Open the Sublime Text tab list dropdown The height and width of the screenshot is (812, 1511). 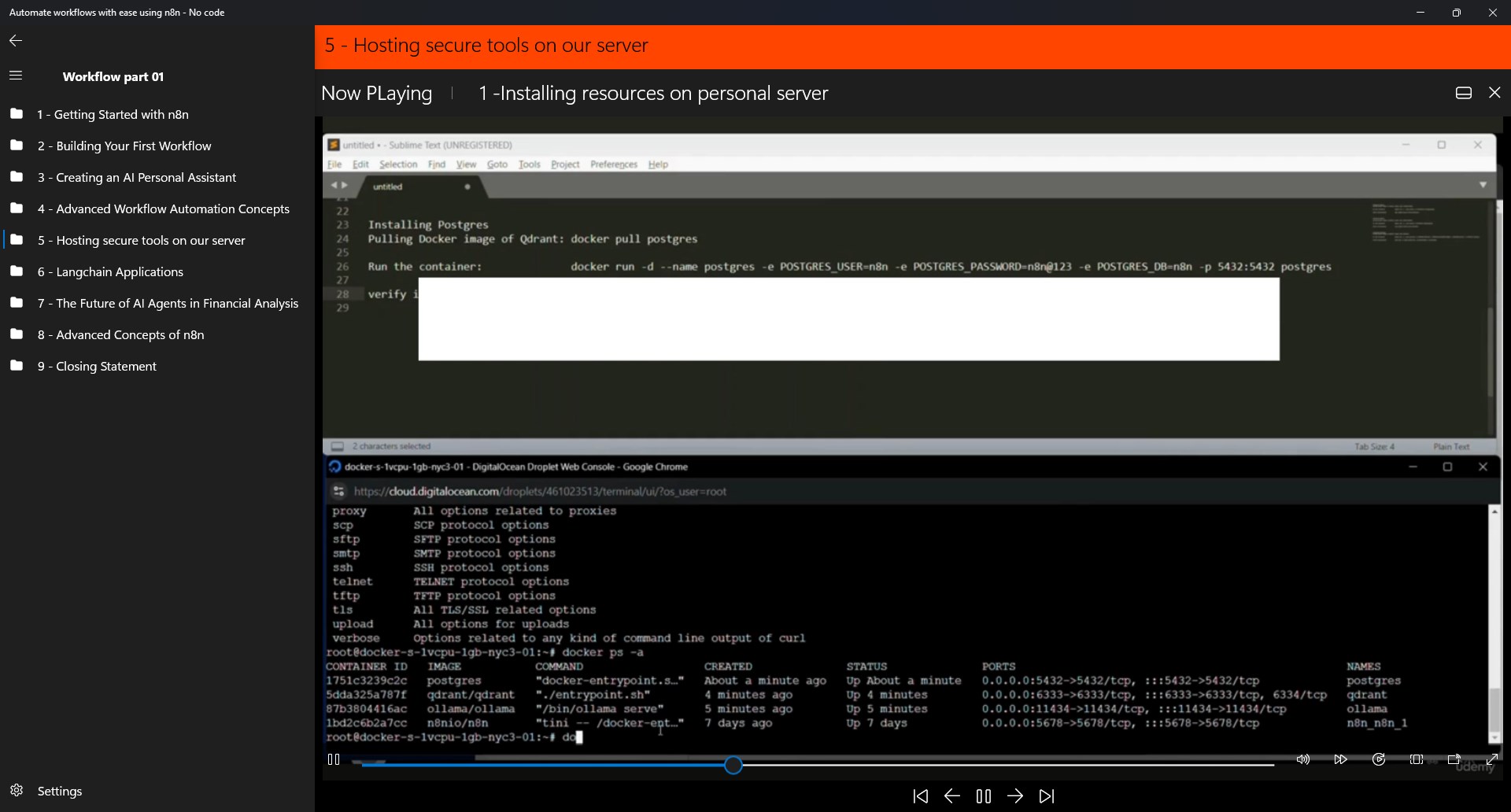[x=1483, y=184]
